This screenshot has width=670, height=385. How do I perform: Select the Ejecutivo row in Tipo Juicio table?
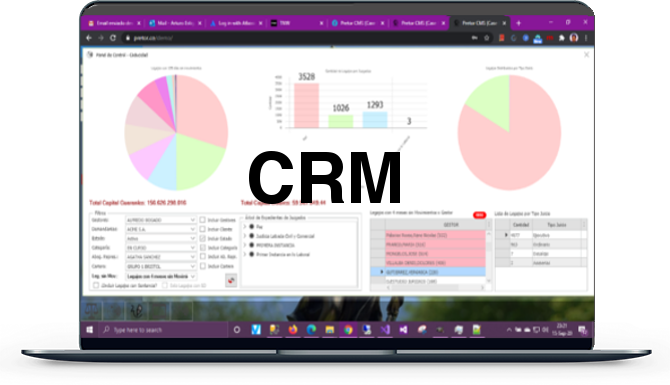point(541,235)
